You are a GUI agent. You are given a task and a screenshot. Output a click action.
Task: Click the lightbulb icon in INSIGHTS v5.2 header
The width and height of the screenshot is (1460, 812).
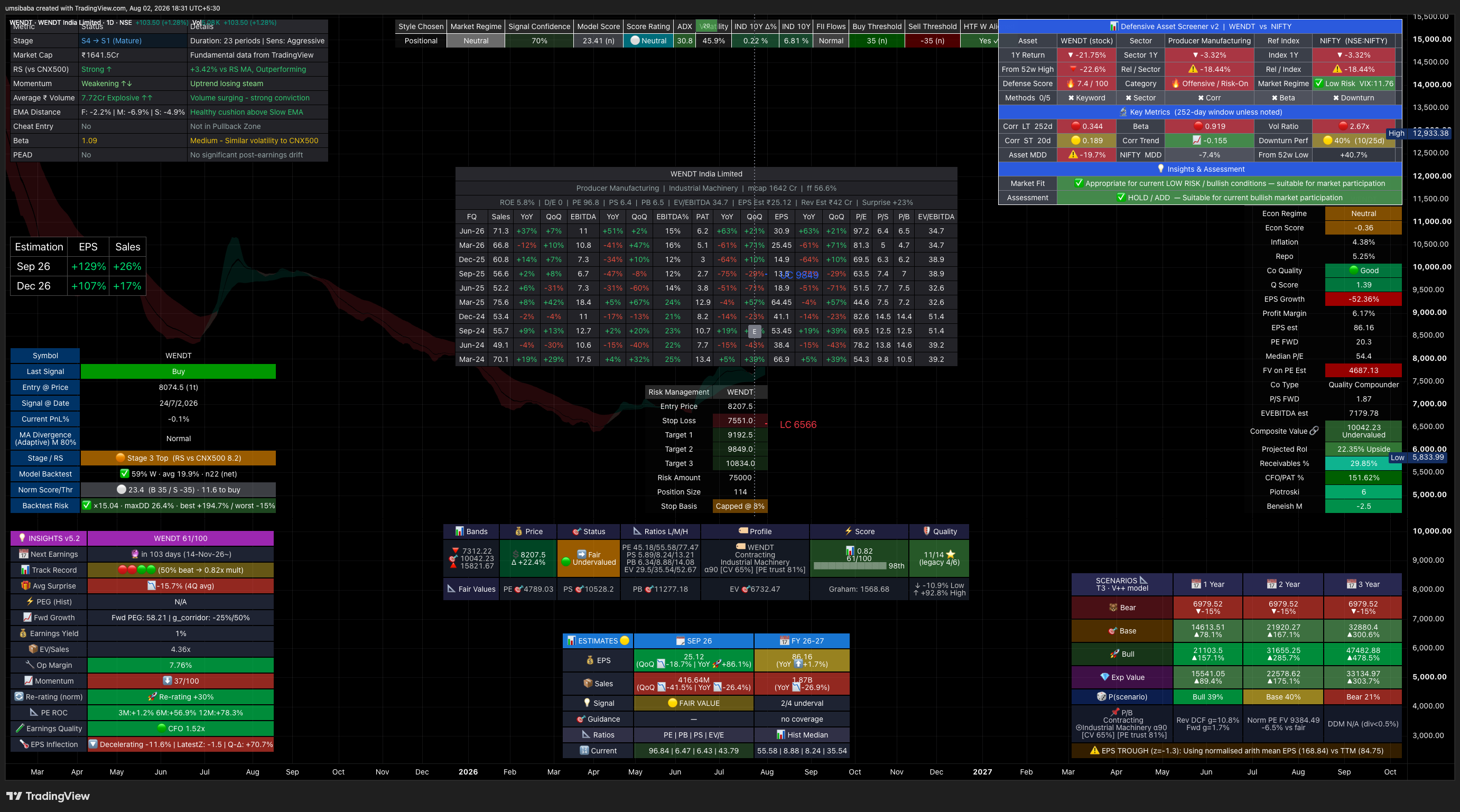click(x=23, y=538)
